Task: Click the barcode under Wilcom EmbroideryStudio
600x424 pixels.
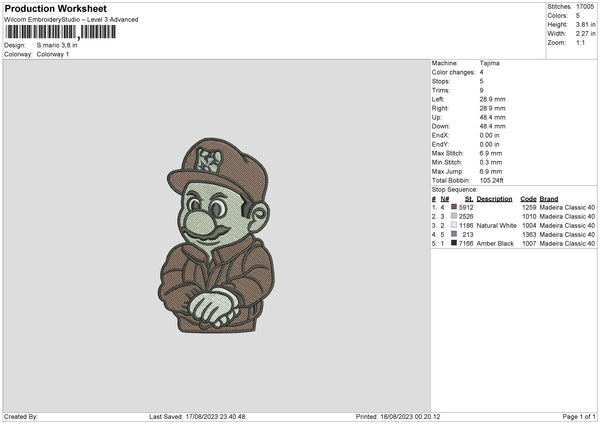Action: point(60,32)
